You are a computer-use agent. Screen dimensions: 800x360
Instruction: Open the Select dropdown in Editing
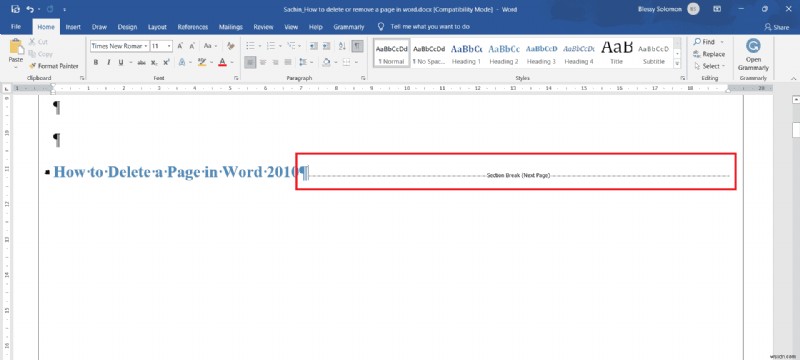pos(709,66)
